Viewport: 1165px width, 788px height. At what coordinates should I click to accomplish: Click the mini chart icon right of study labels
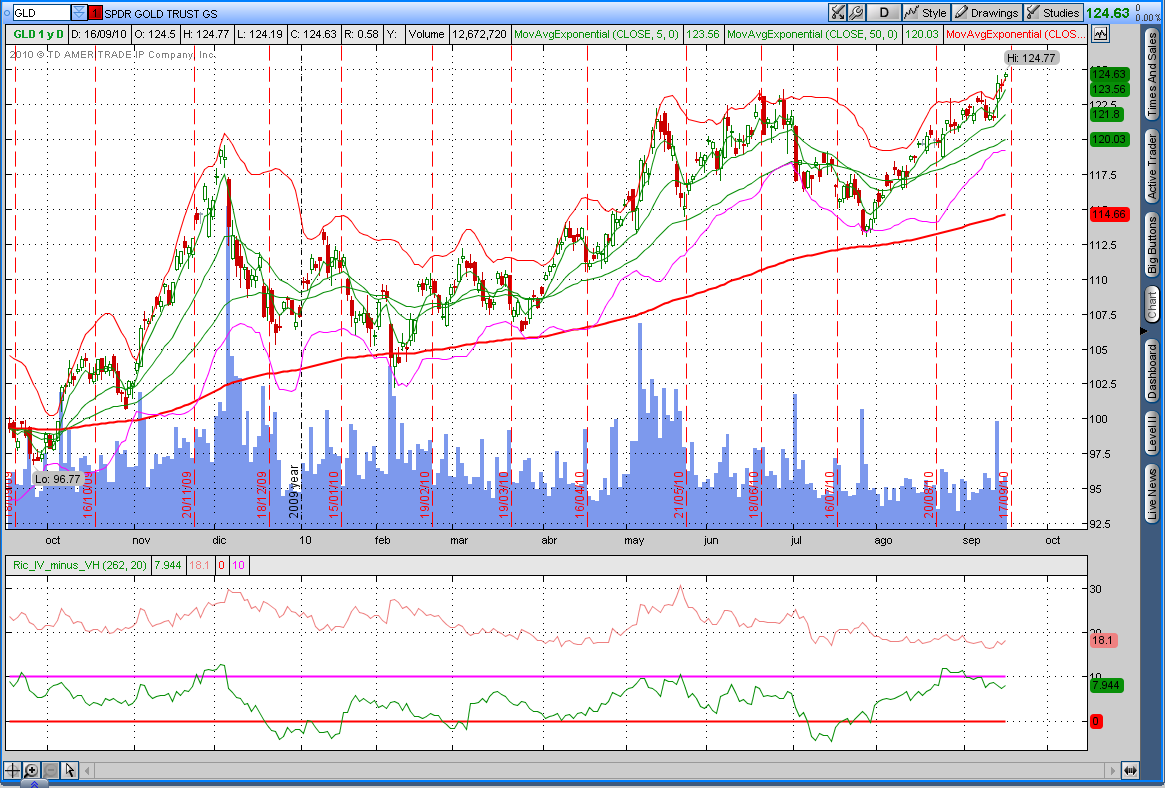tap(1100, 33)
